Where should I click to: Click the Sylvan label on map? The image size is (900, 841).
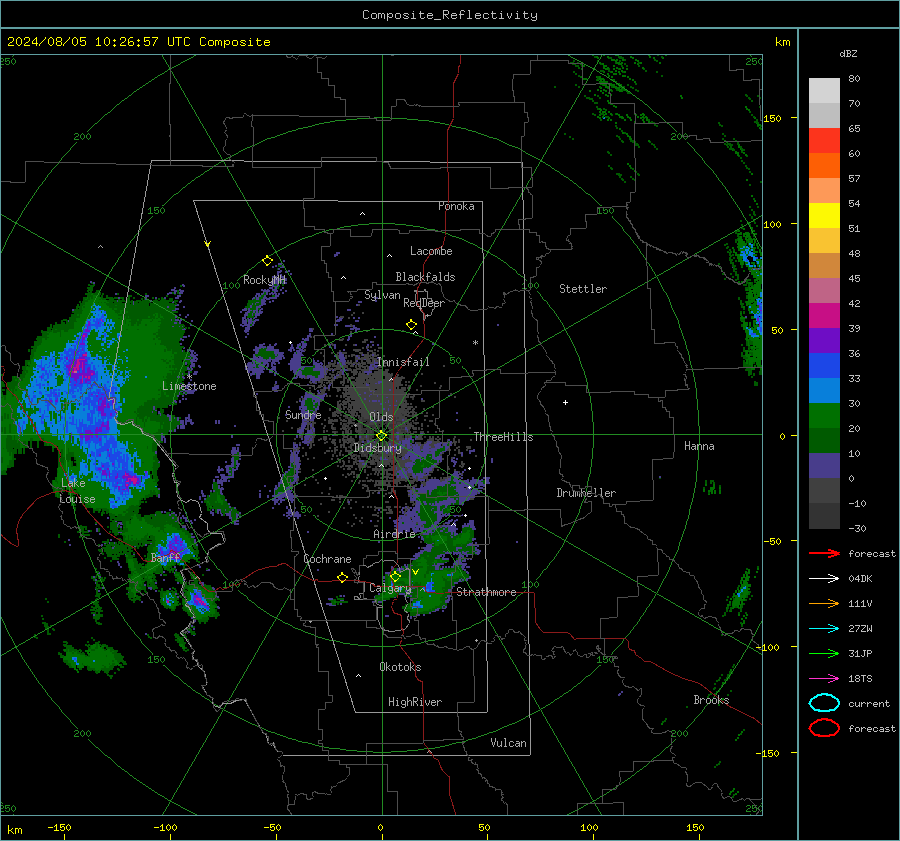coord(382,295)
